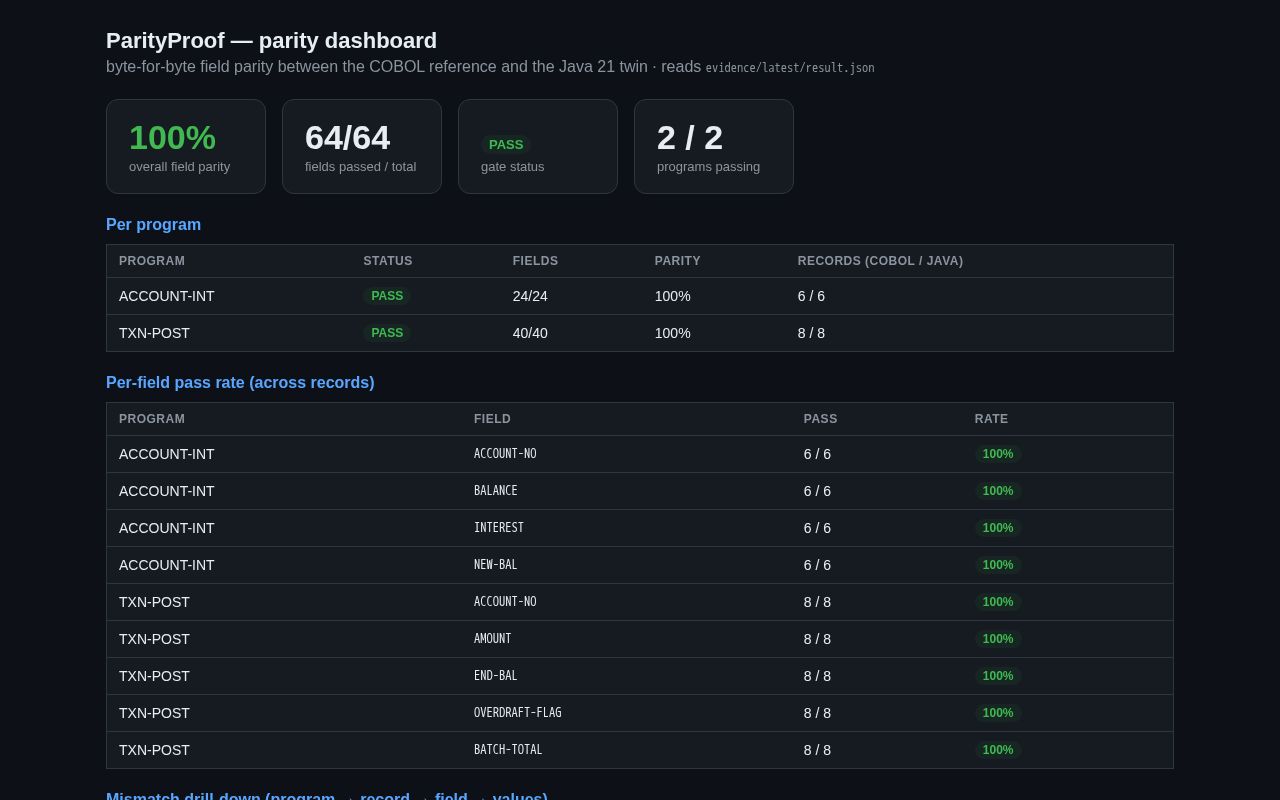Click the TXN-POST ACCOUNT-NO field name
This screenshot has width=1280, height=800.
point(505,602)
